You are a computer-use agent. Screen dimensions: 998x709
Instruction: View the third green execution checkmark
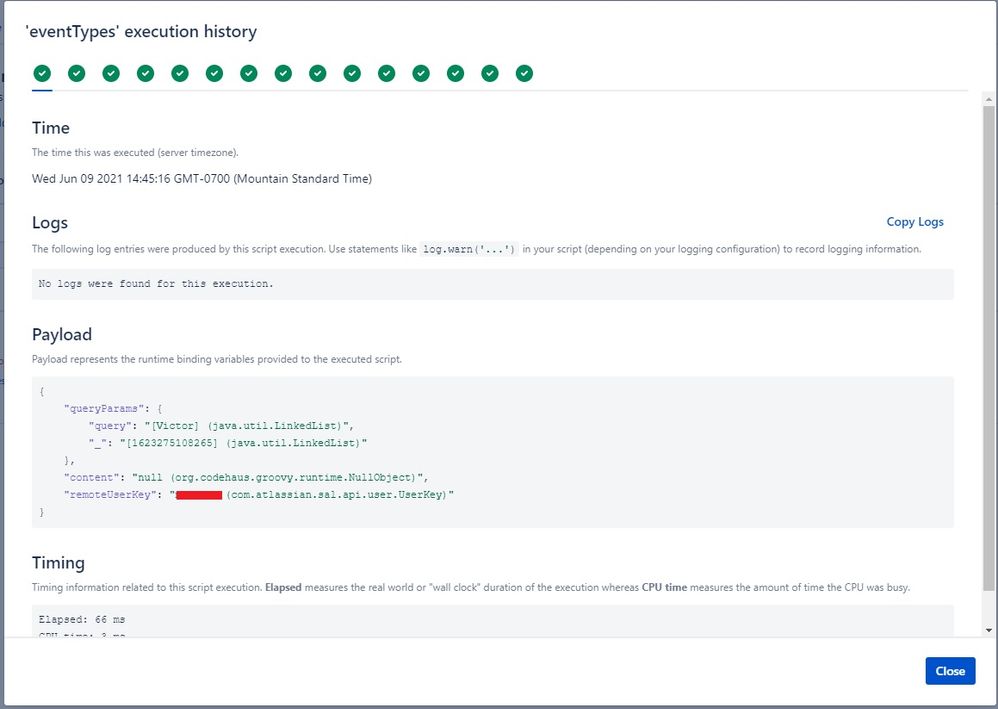[x=111, y=73]
